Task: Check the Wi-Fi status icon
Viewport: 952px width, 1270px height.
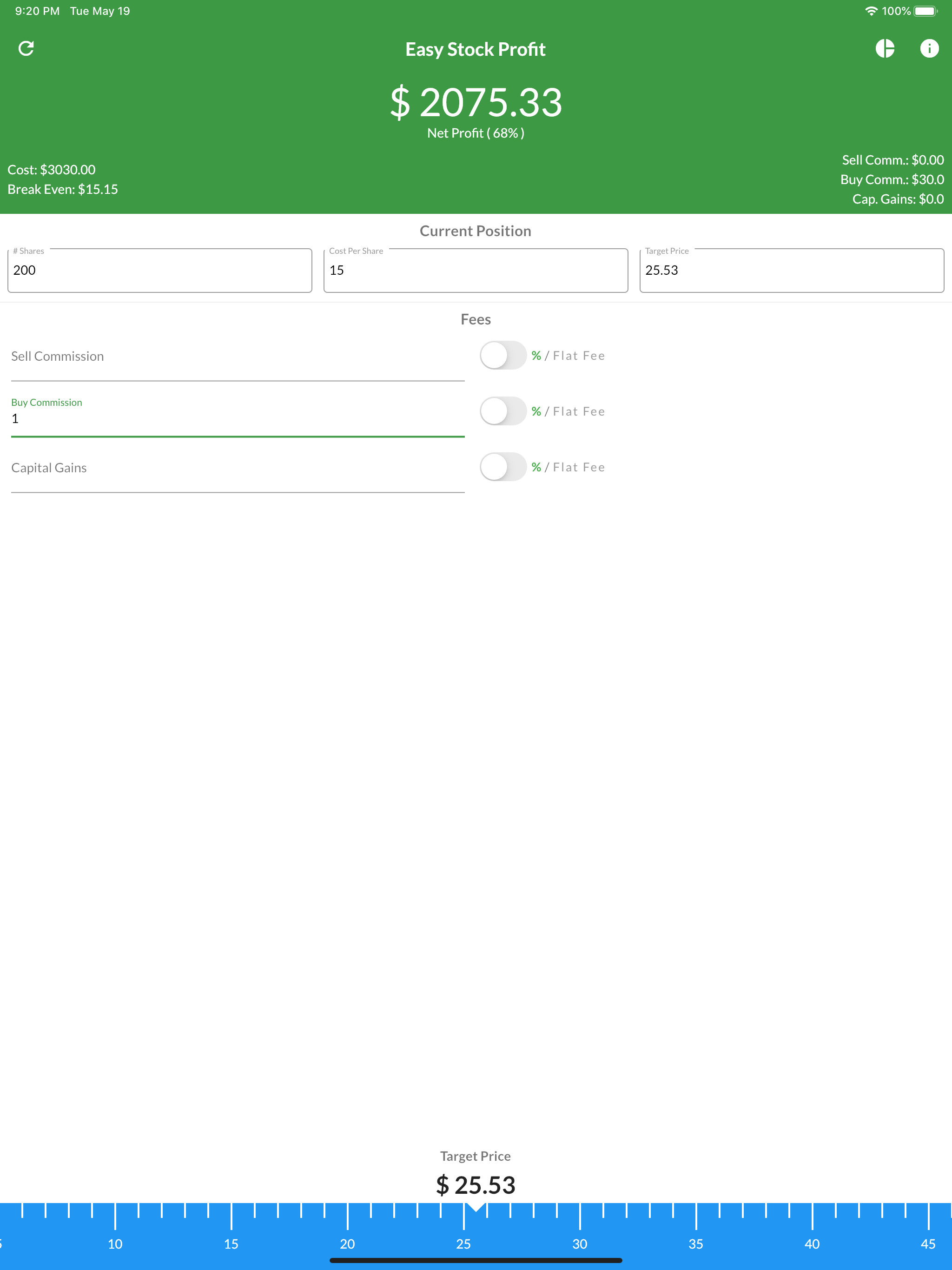Action: coord(871,11)
